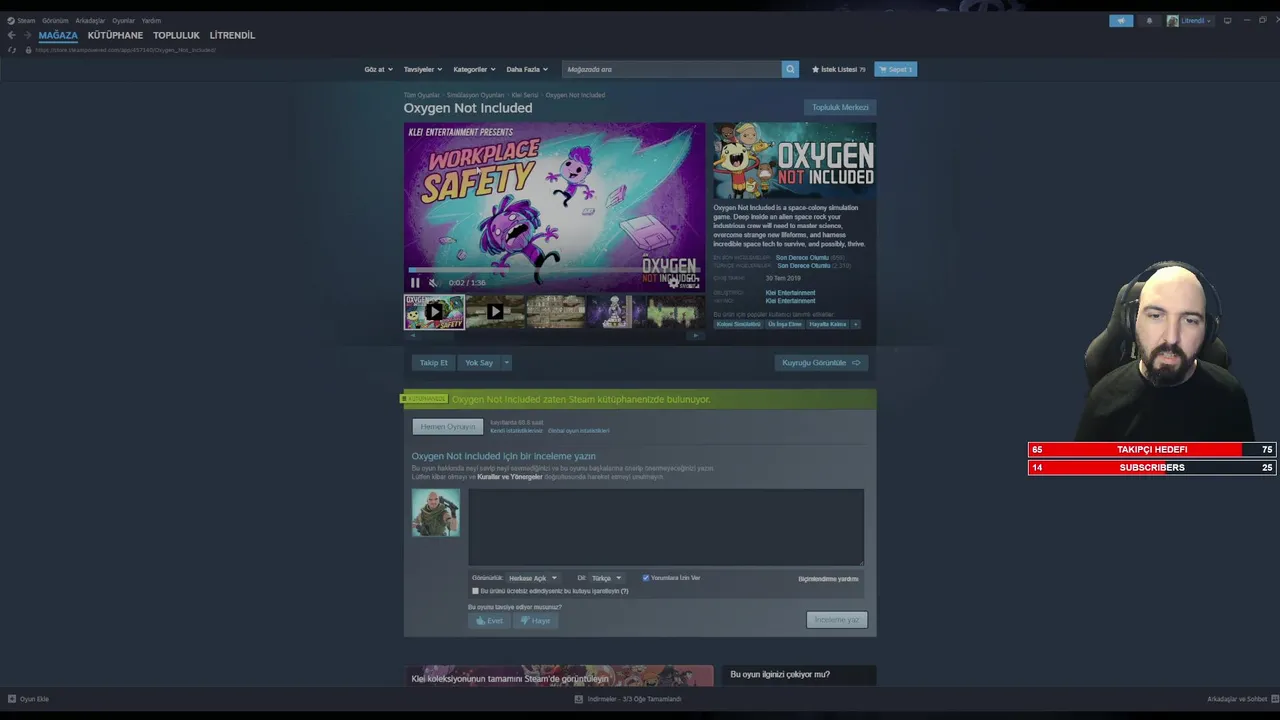This screenshot has height=720, width=1280.
Task: Open the notifications bell
Action: pos(1149,20)
